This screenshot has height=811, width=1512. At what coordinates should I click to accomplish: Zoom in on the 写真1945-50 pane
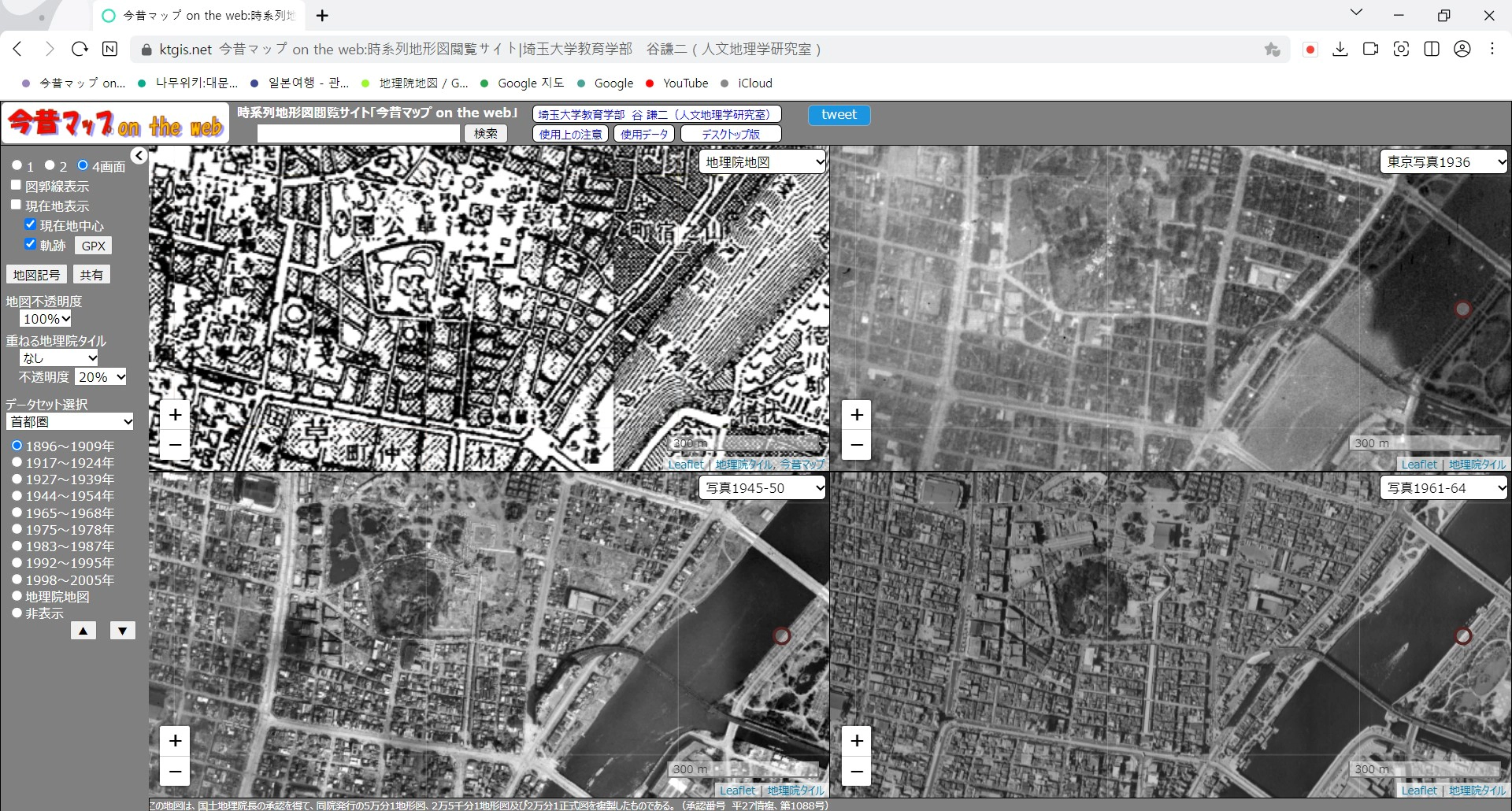[175, 741]
